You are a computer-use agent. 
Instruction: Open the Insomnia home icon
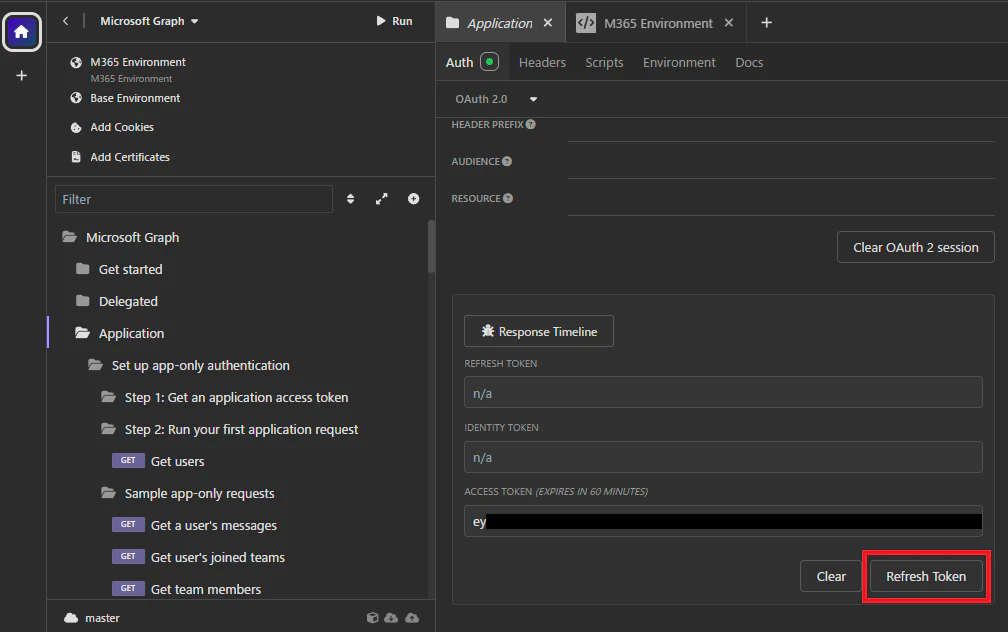click(x=22, y=32)
